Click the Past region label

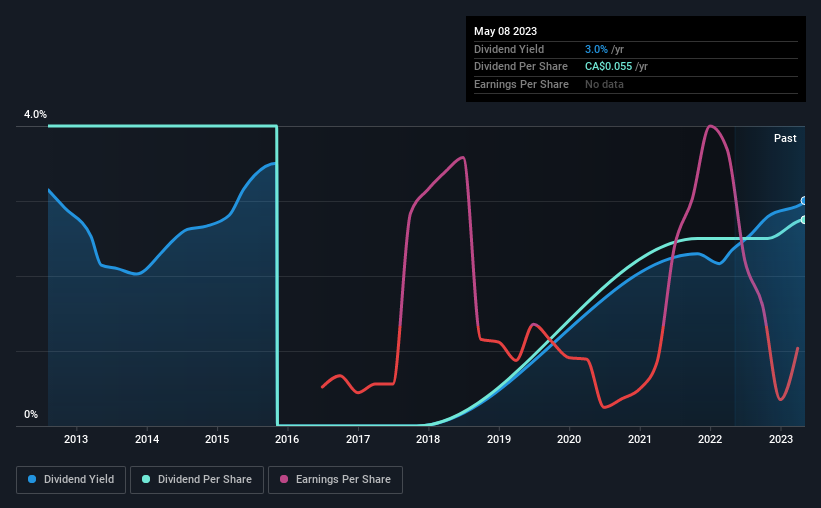[785, 138]
